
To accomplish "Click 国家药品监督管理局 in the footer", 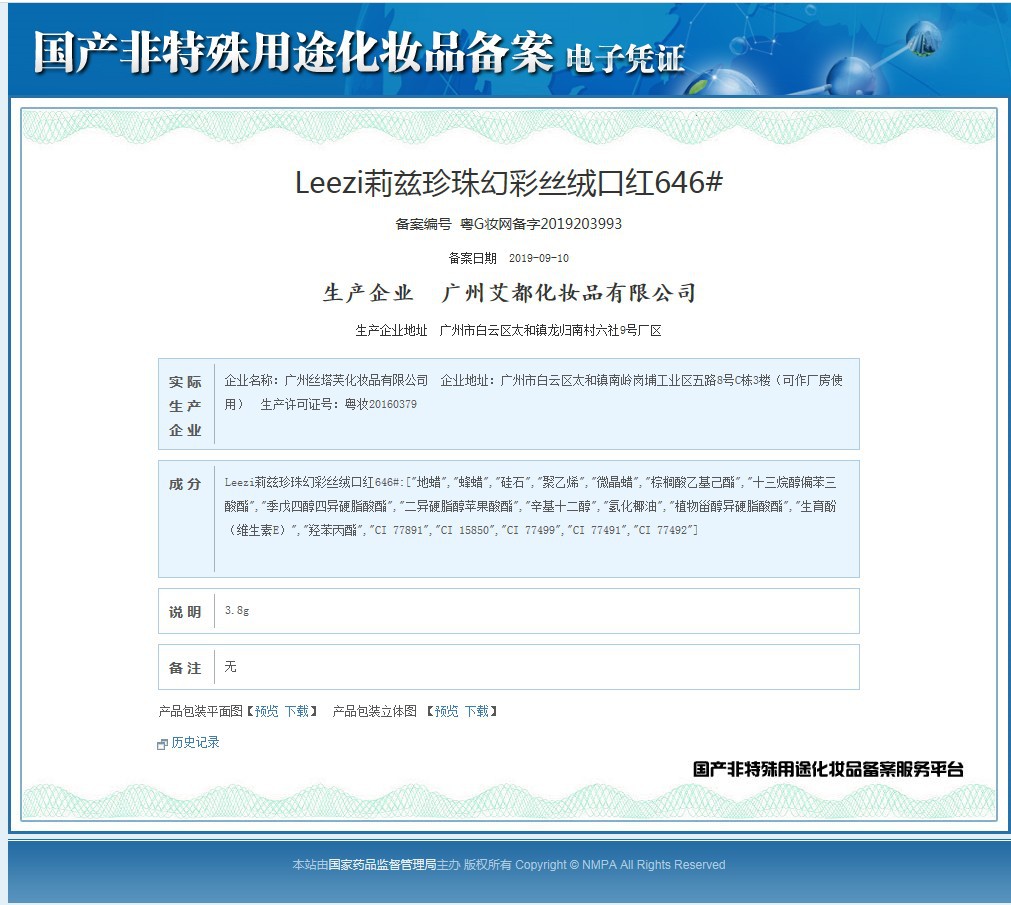I will coord(382,865).
